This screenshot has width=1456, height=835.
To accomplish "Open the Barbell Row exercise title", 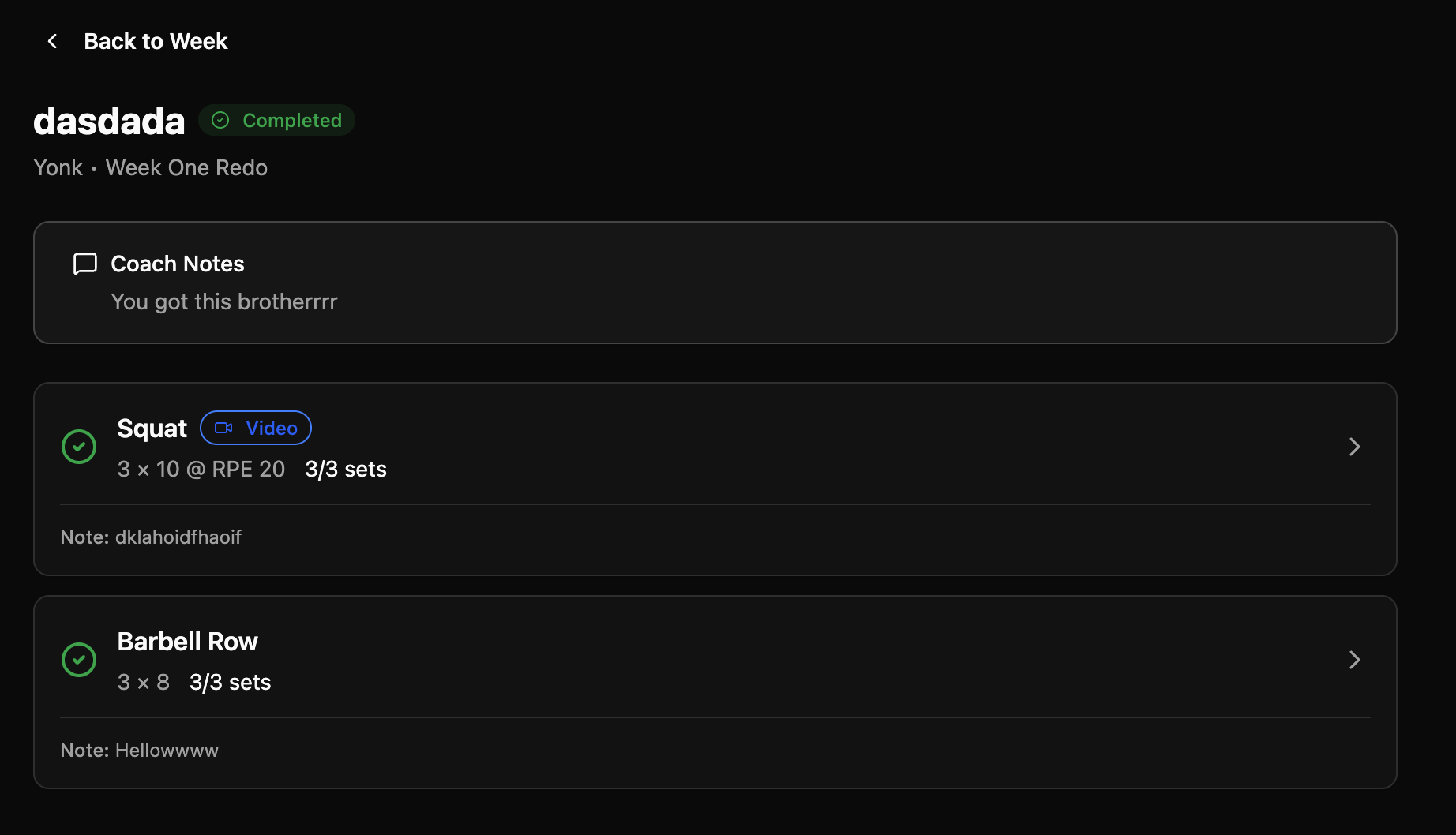I will (187, 642).
